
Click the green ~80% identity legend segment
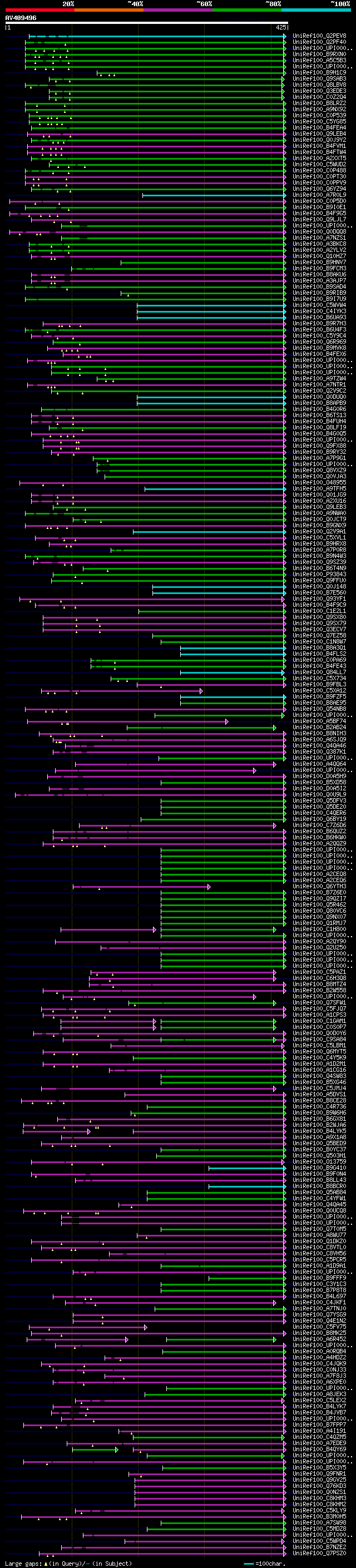click(247, 11)
